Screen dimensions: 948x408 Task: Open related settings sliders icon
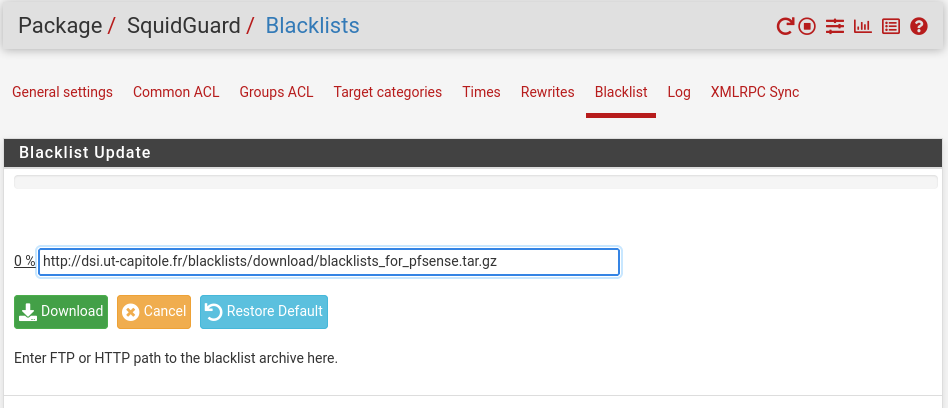[x=835, y=27]
